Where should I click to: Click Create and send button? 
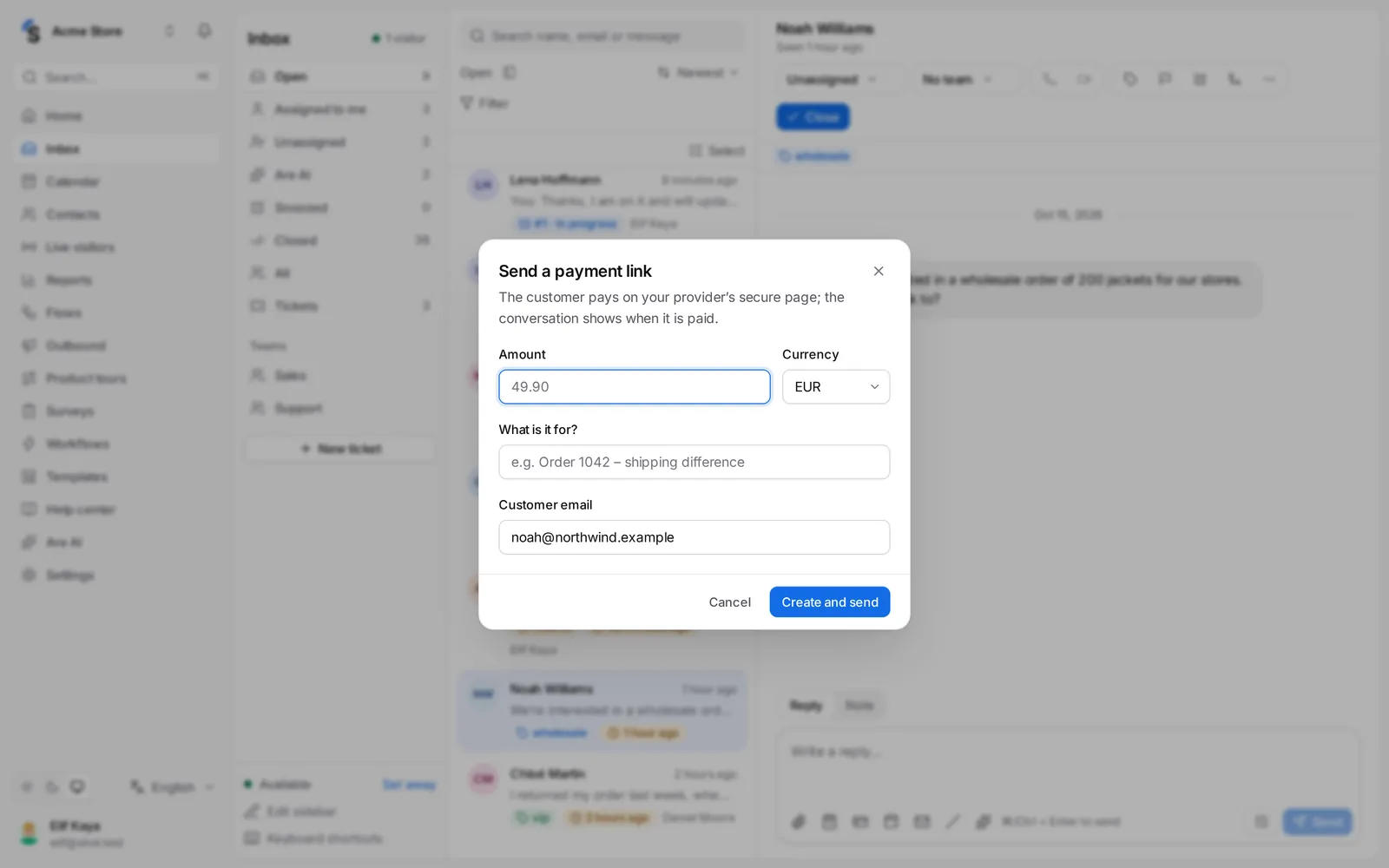(x=829, y=602)
